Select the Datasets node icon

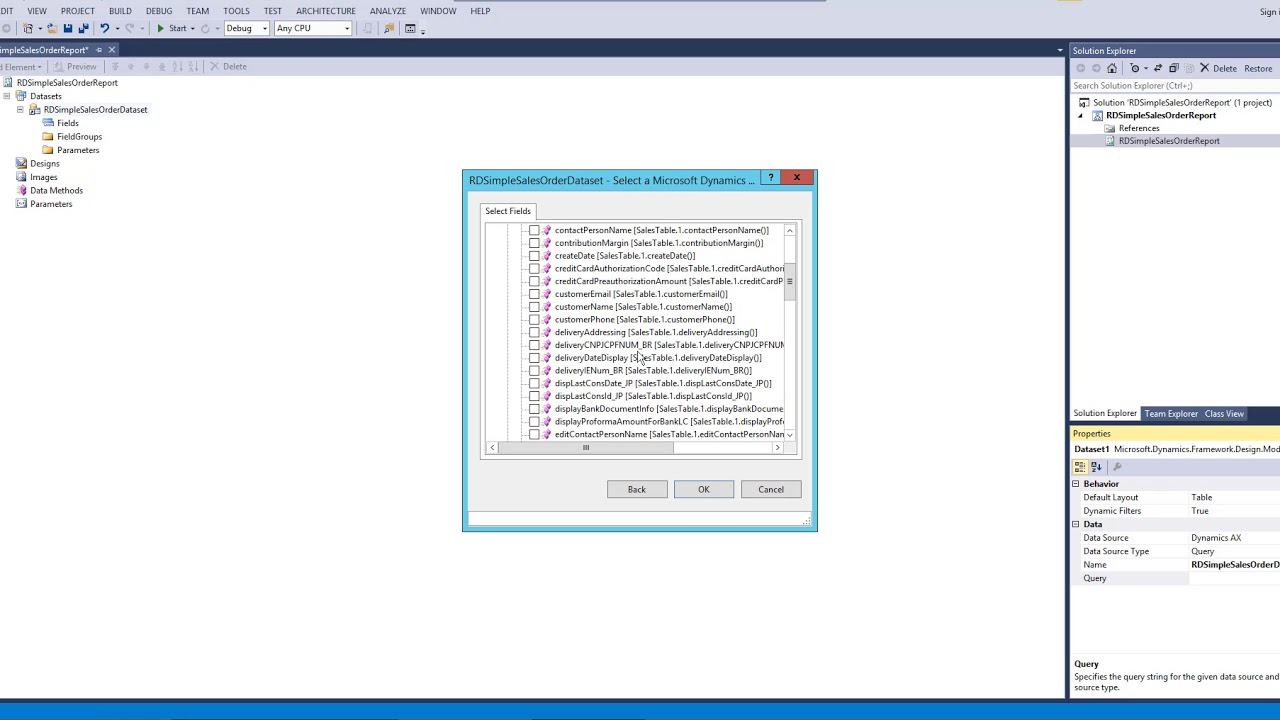point(21,96)
